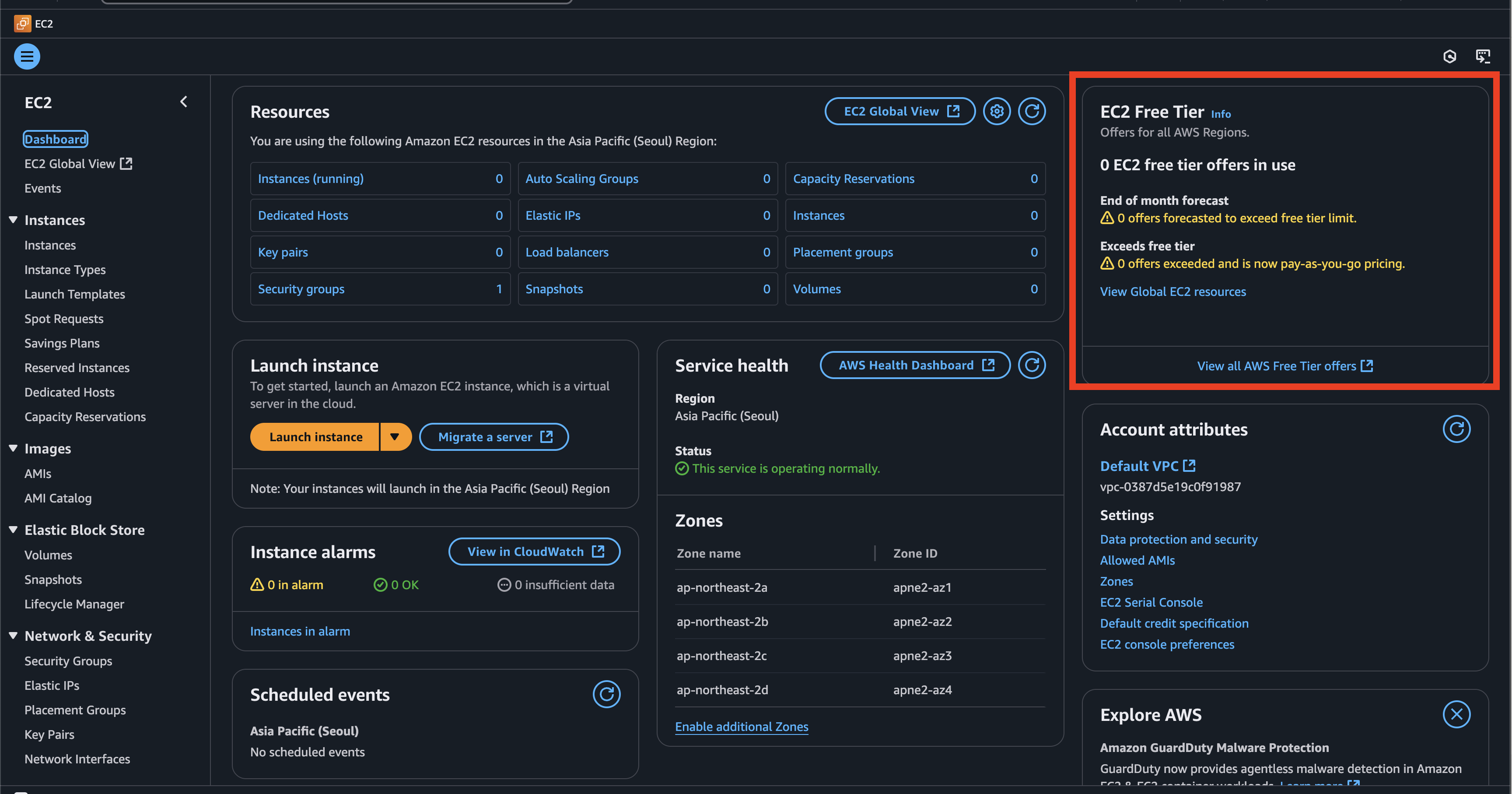Refresh Service health panel
Image resolution: width=1512 pixels, height=794 pixels.
tap(1032, 365)
